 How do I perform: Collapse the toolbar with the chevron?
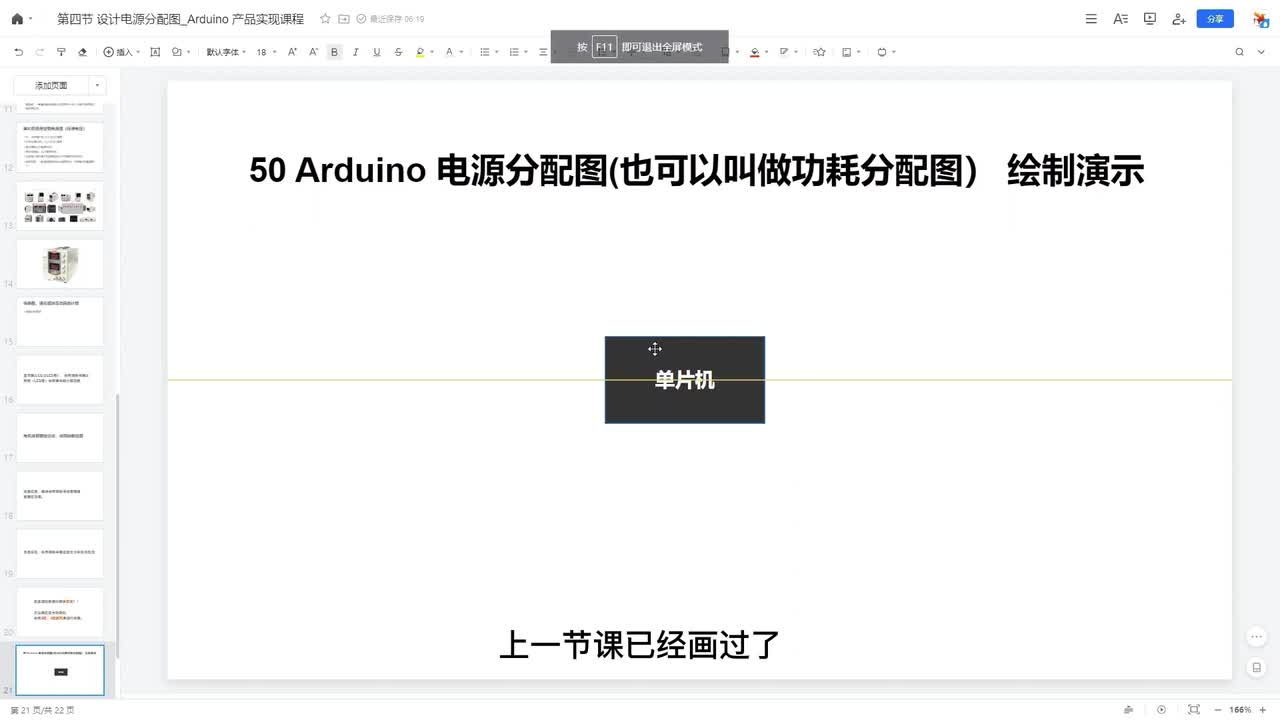[1262, 52]
